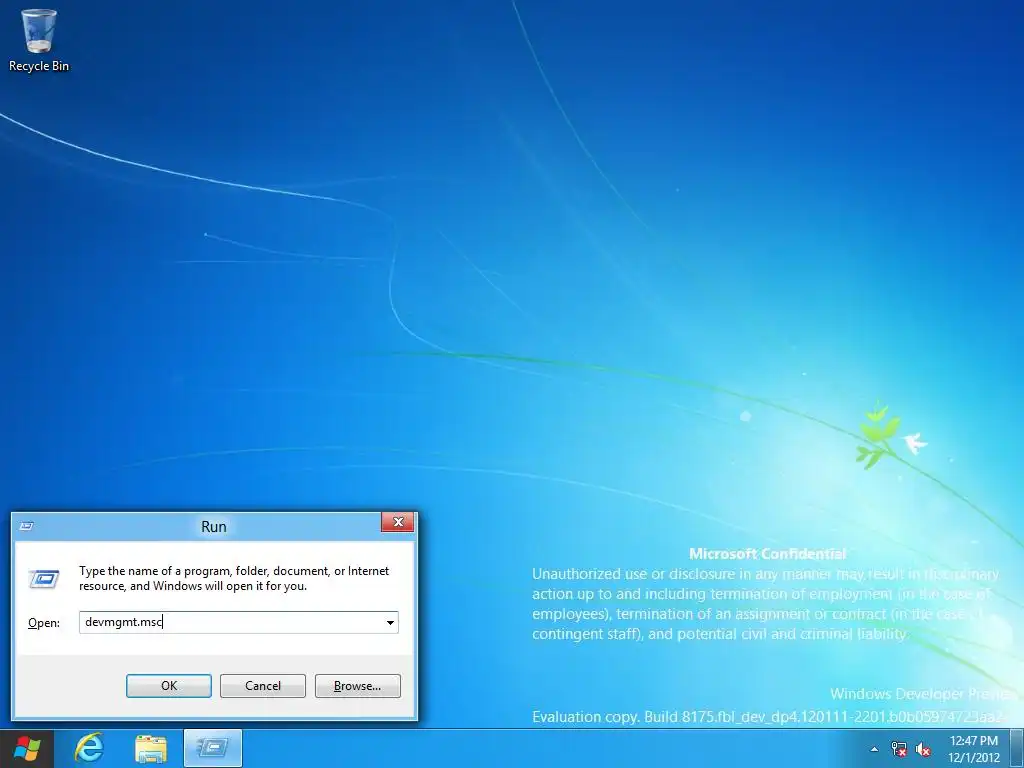Open the Recycle Bin desktop icon
Viewport: 1024px width, 768px height.
[39, 40]
